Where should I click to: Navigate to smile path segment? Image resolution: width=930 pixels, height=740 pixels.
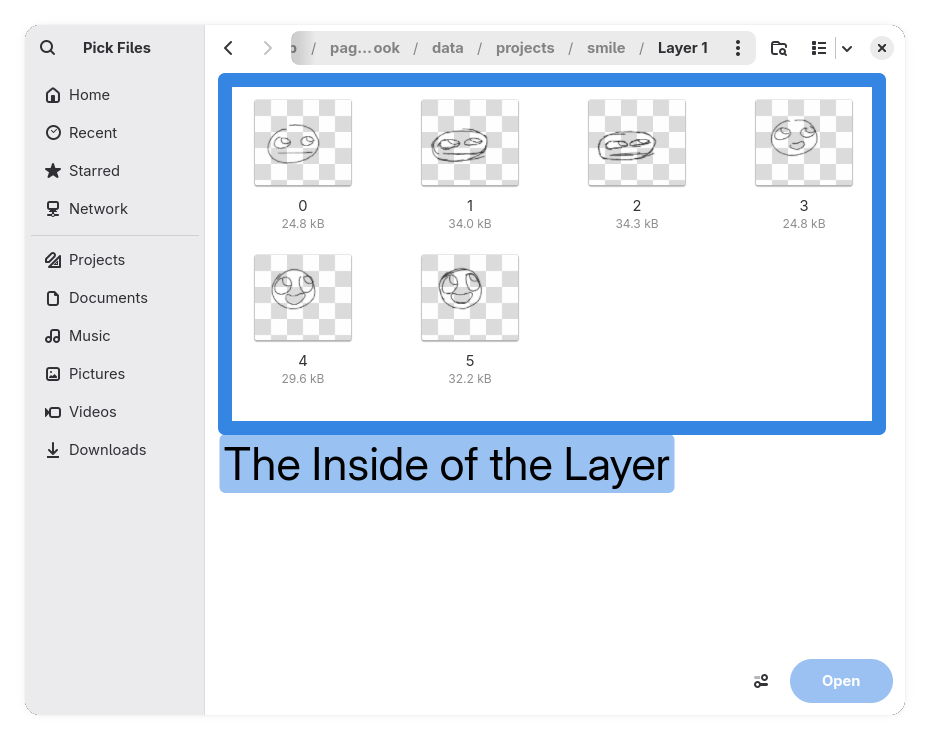606,48
